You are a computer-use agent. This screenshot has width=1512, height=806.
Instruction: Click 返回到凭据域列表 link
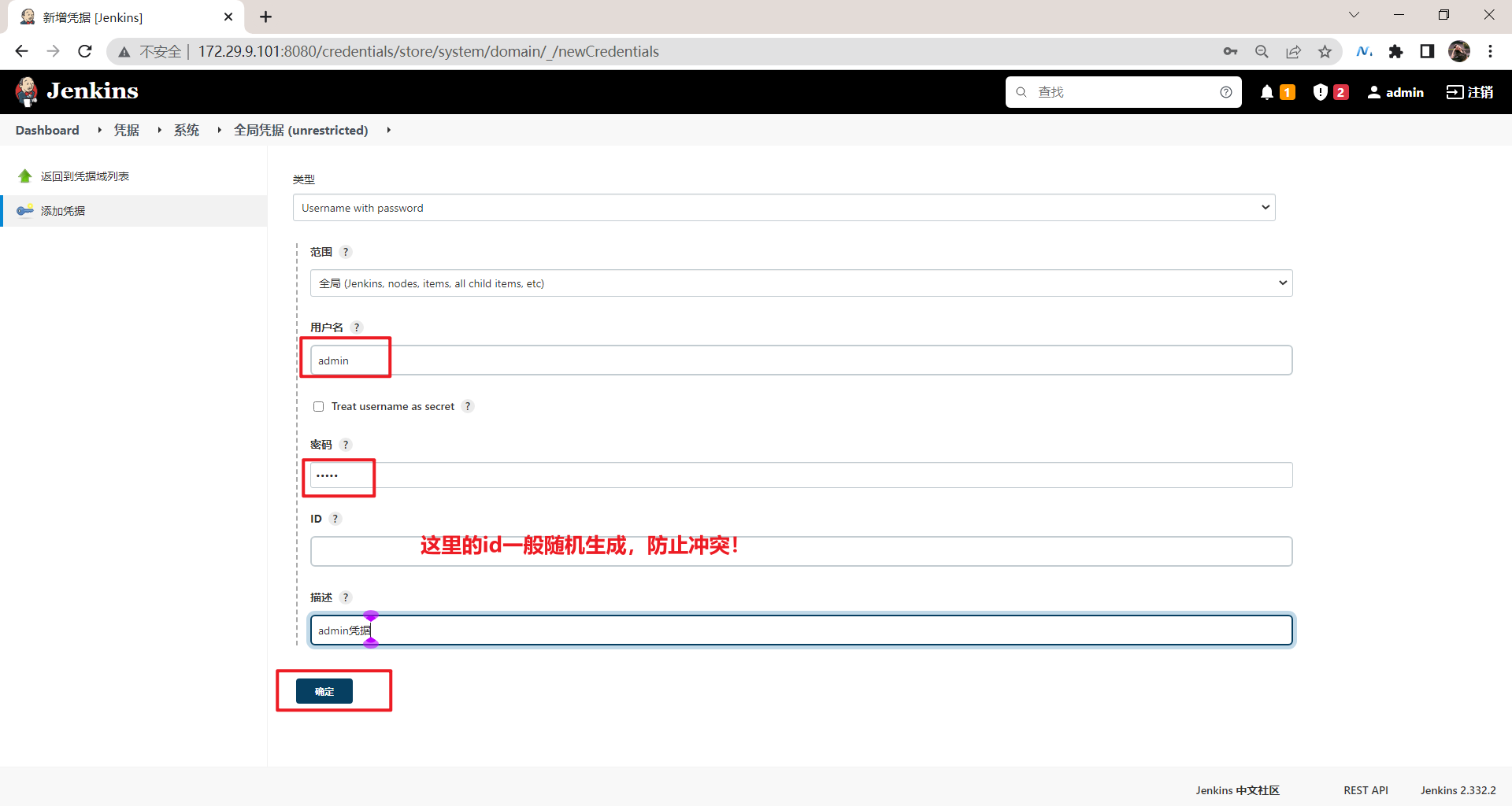(85, 176)
